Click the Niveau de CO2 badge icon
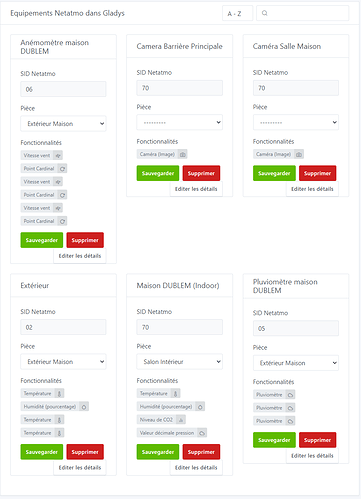This screenshot has width=361, height=499. point(181,420)
